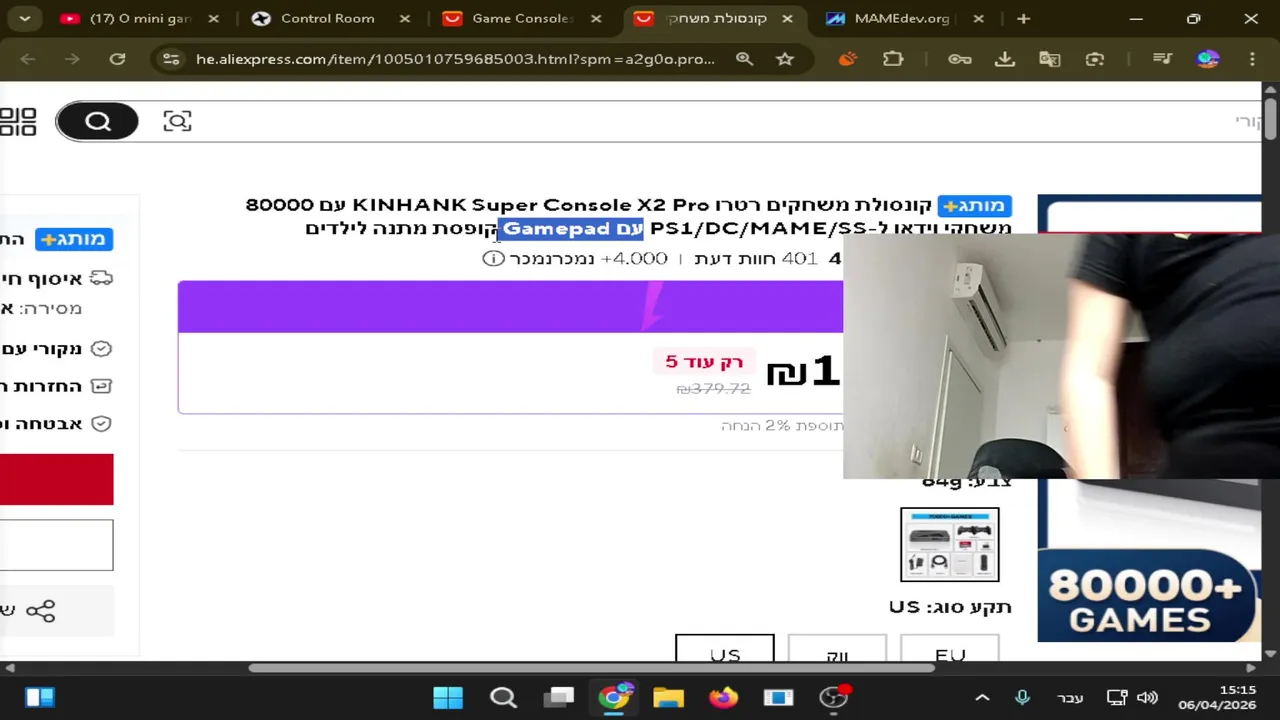Open Windows taskbar Search
This screenshot has height=720, width=1280.
tap(503, 697)
